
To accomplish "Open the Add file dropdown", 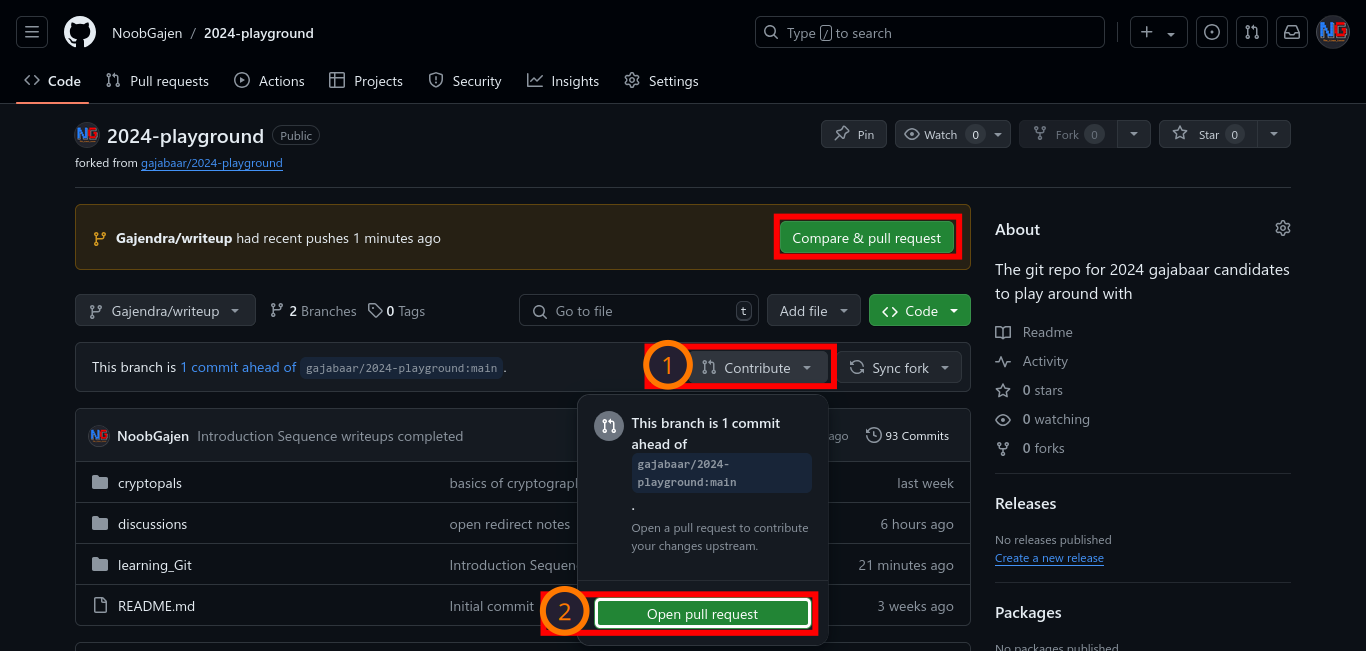I will [814, 311].
